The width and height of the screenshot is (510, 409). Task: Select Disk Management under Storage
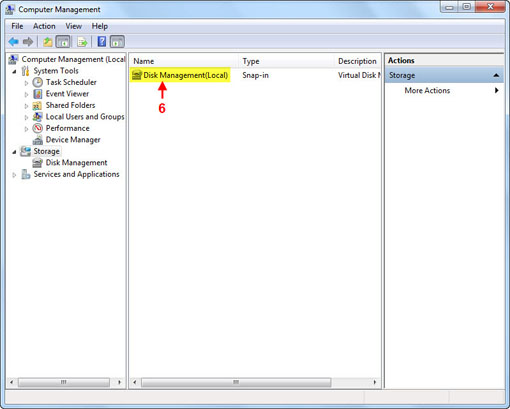(76, 163)
